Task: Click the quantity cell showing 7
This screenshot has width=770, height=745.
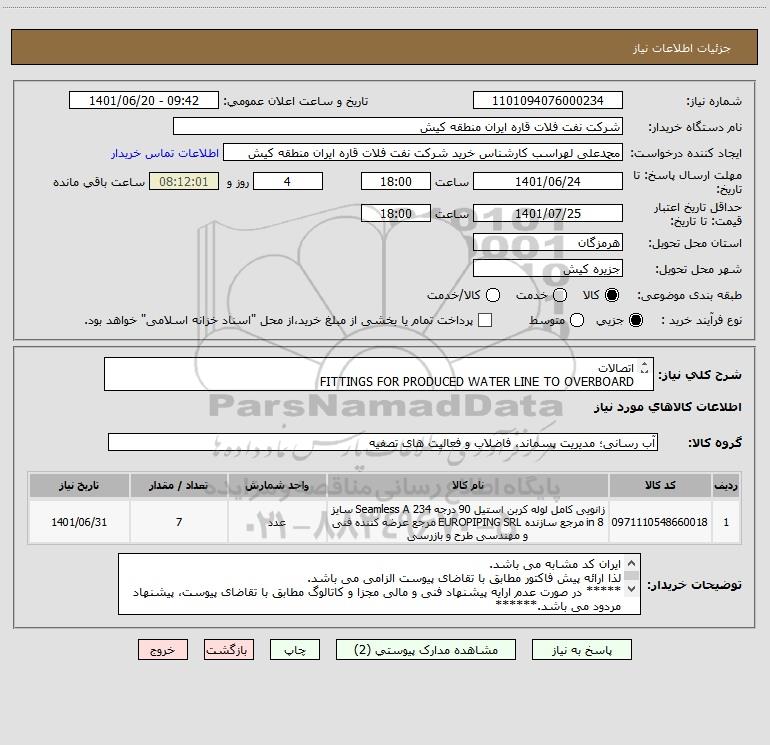Action: [x=179, y=522]
